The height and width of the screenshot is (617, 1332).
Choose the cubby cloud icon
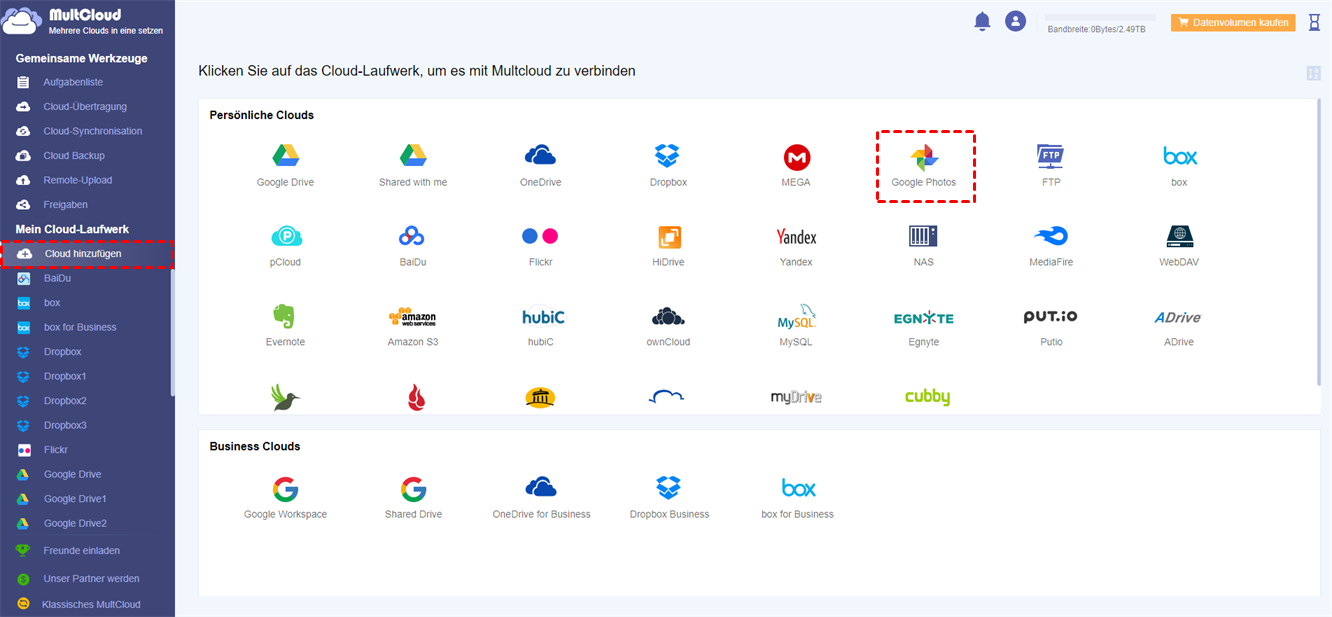coord(927,397)
